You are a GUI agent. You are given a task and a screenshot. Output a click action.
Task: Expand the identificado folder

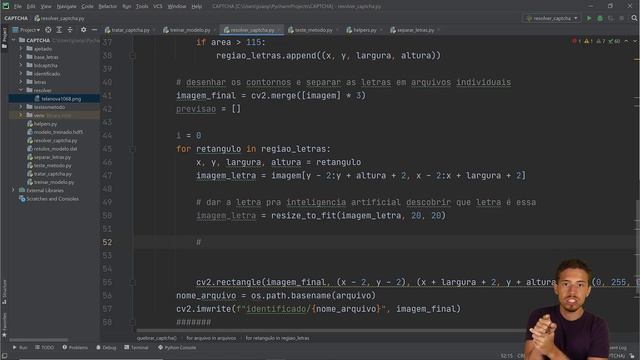tap(21, 73)
